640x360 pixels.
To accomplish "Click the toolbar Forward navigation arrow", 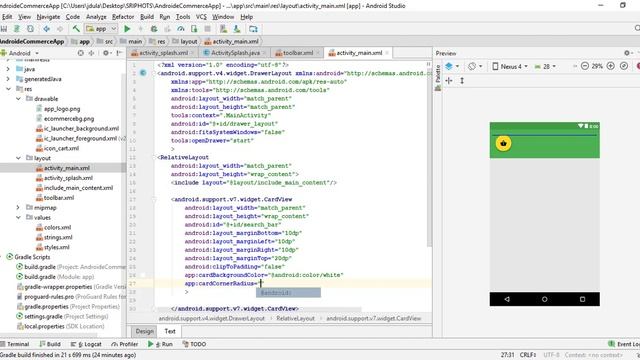I will (x=60, y=29).
